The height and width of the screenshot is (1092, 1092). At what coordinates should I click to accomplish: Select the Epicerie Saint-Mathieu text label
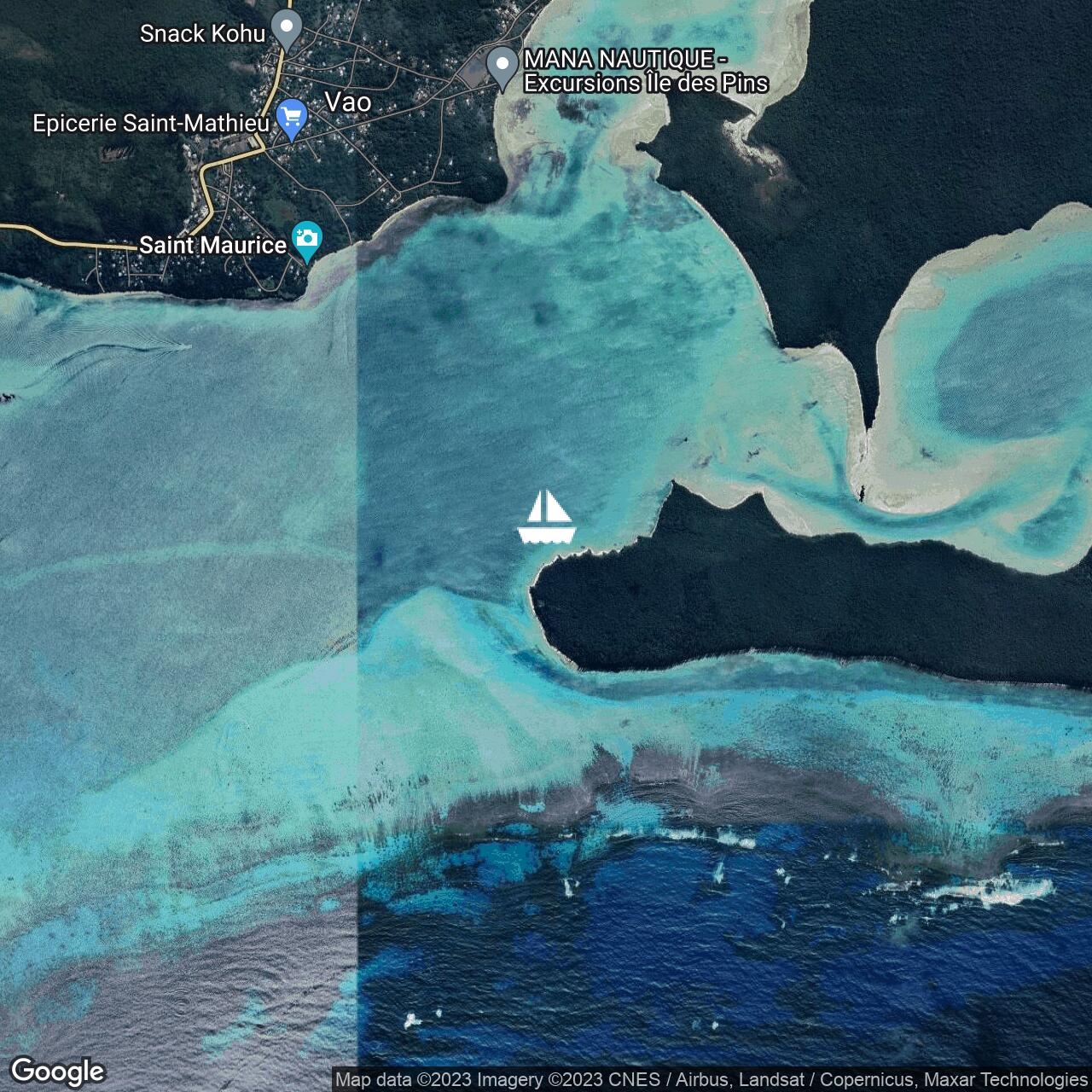point(151,124)
